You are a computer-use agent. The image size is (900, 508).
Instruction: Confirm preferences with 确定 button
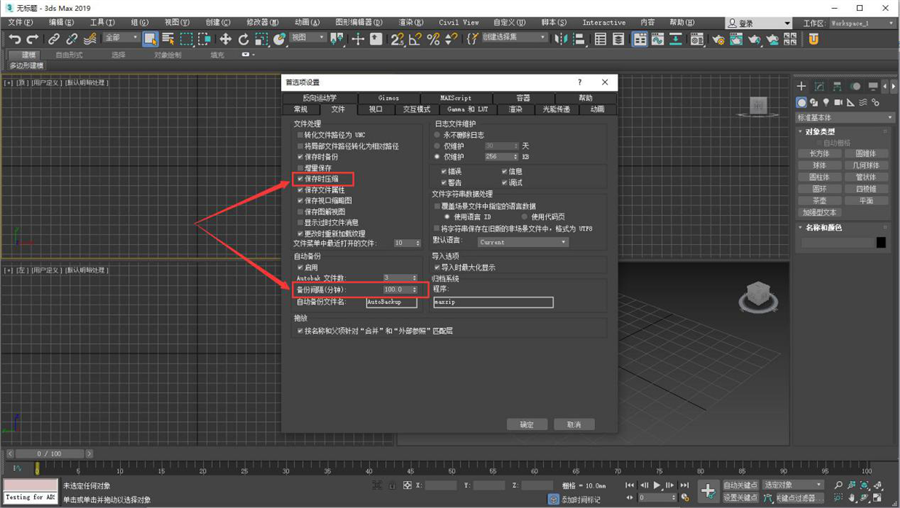[x=527, y=424]
